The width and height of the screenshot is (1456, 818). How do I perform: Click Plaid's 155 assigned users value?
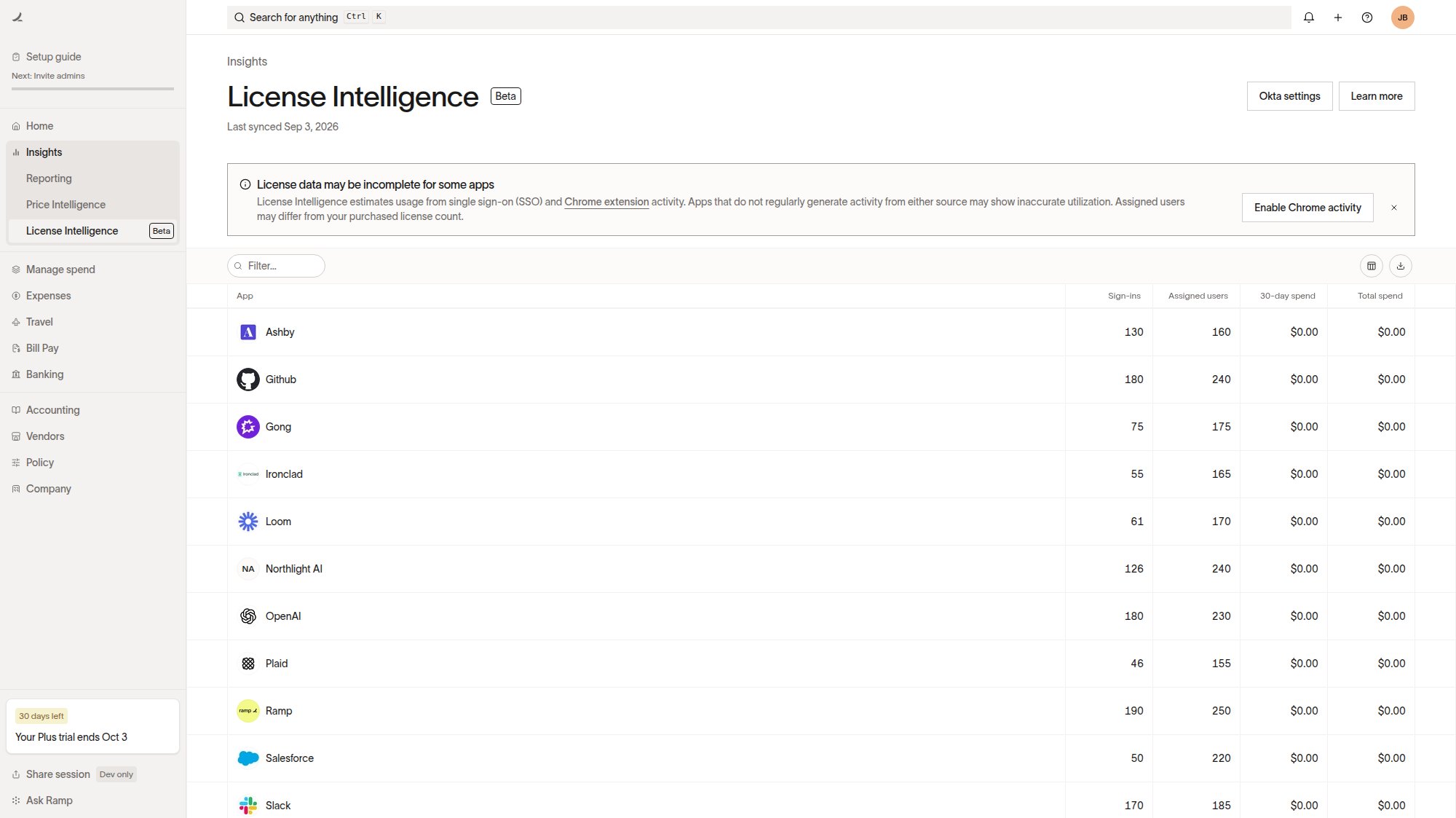coord(1221,664)
